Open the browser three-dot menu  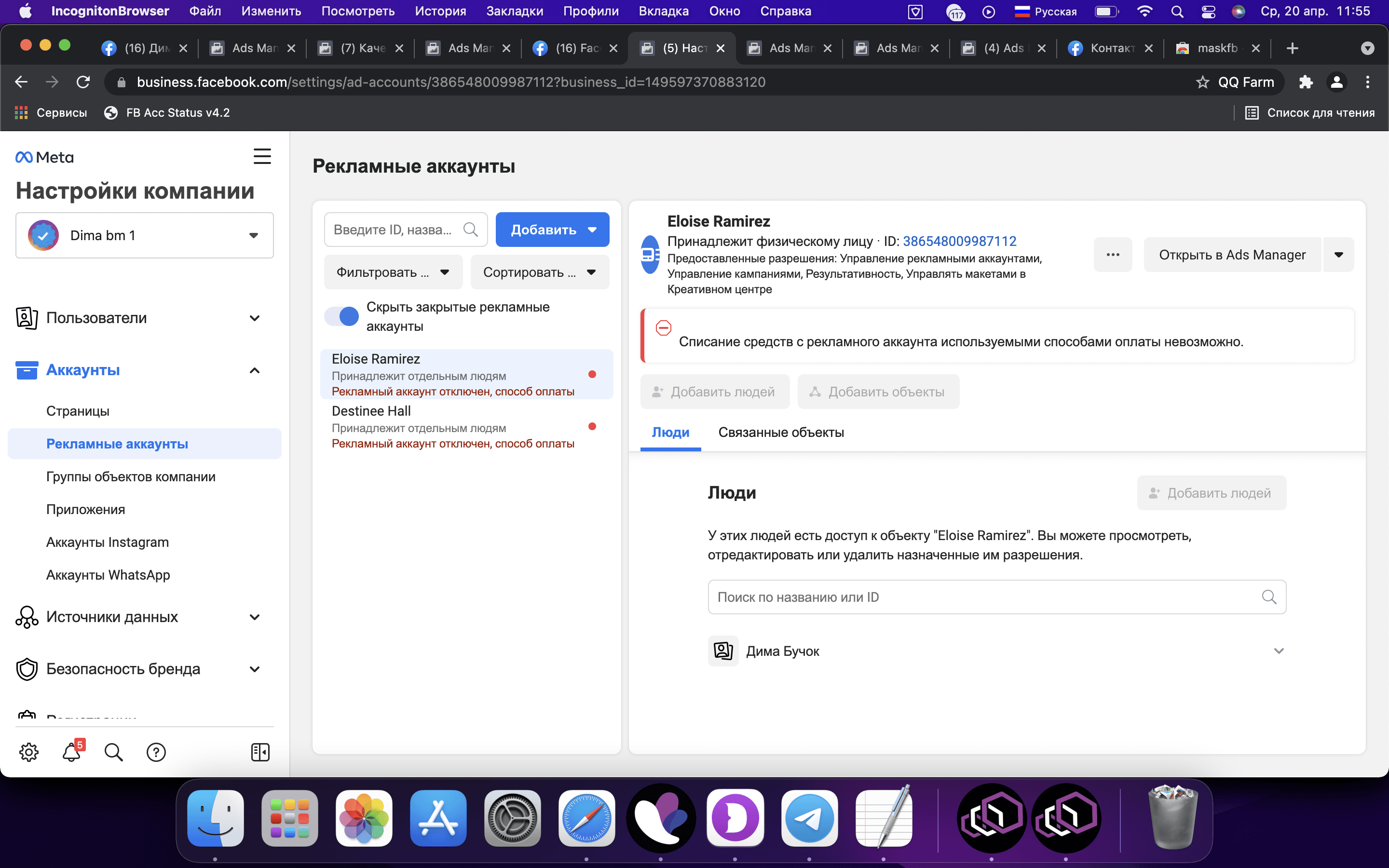tap(1368, 82)
